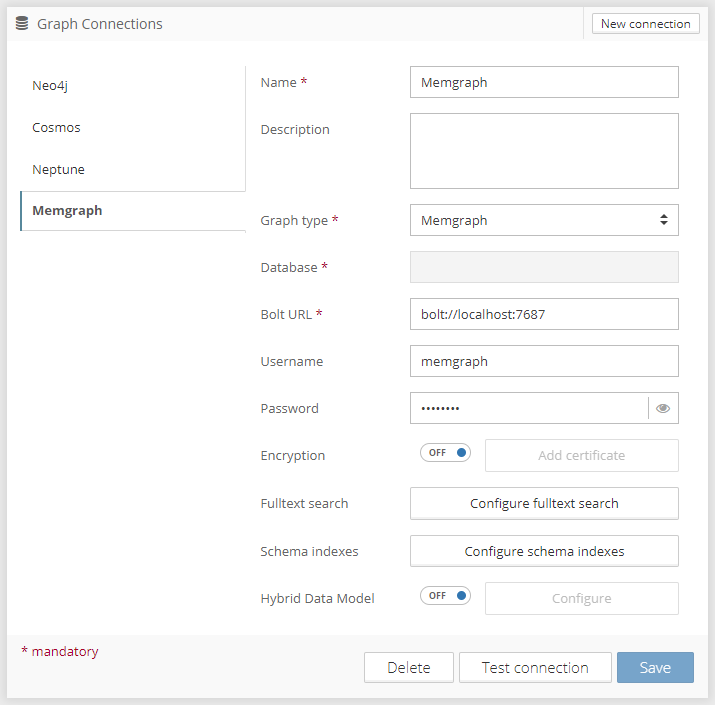Click the New connection button
The height and width of the screenshot is (705, 715).
click(645, 24)
